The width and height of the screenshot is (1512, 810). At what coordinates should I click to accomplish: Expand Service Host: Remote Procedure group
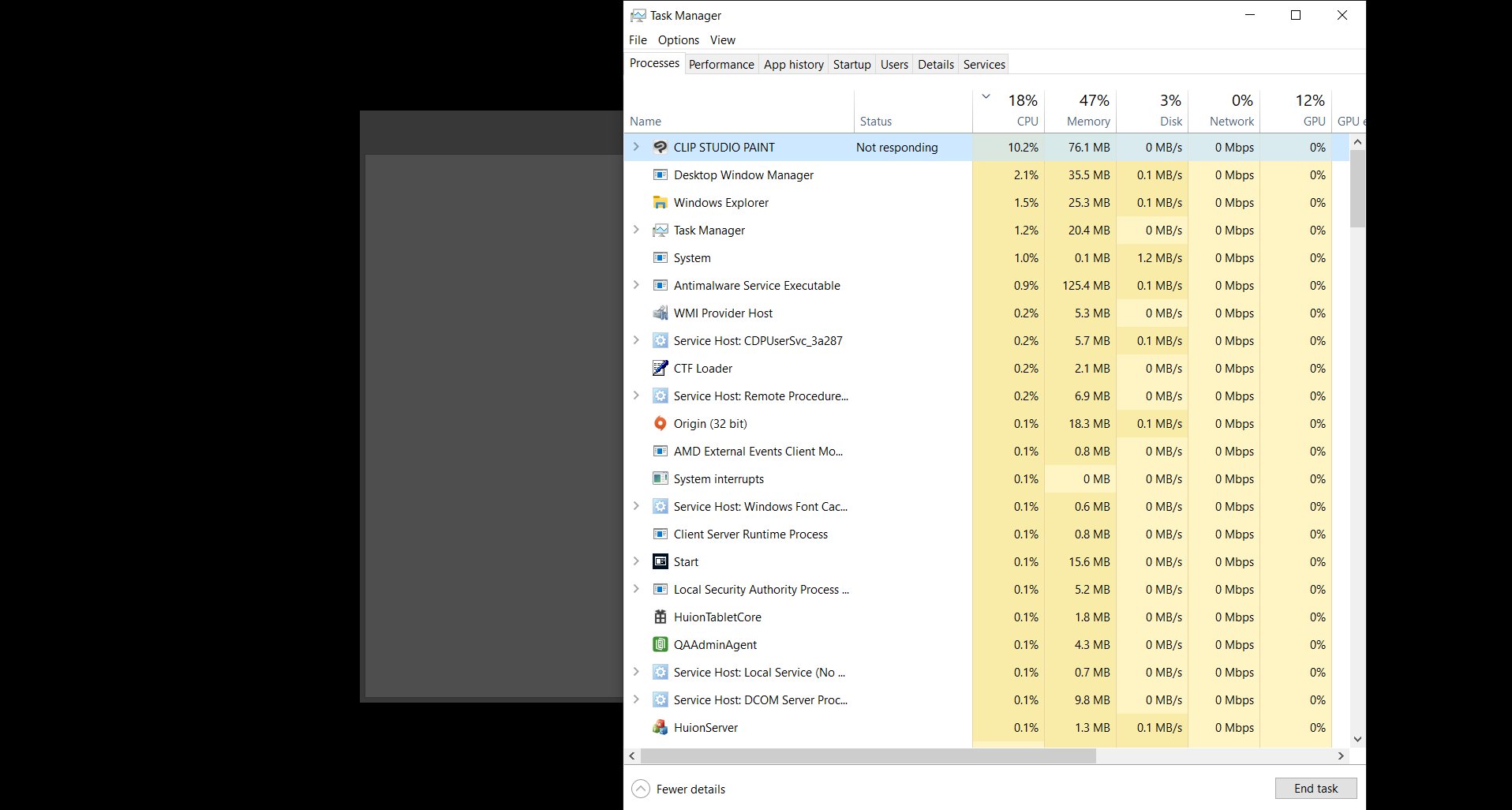[636, 396]
